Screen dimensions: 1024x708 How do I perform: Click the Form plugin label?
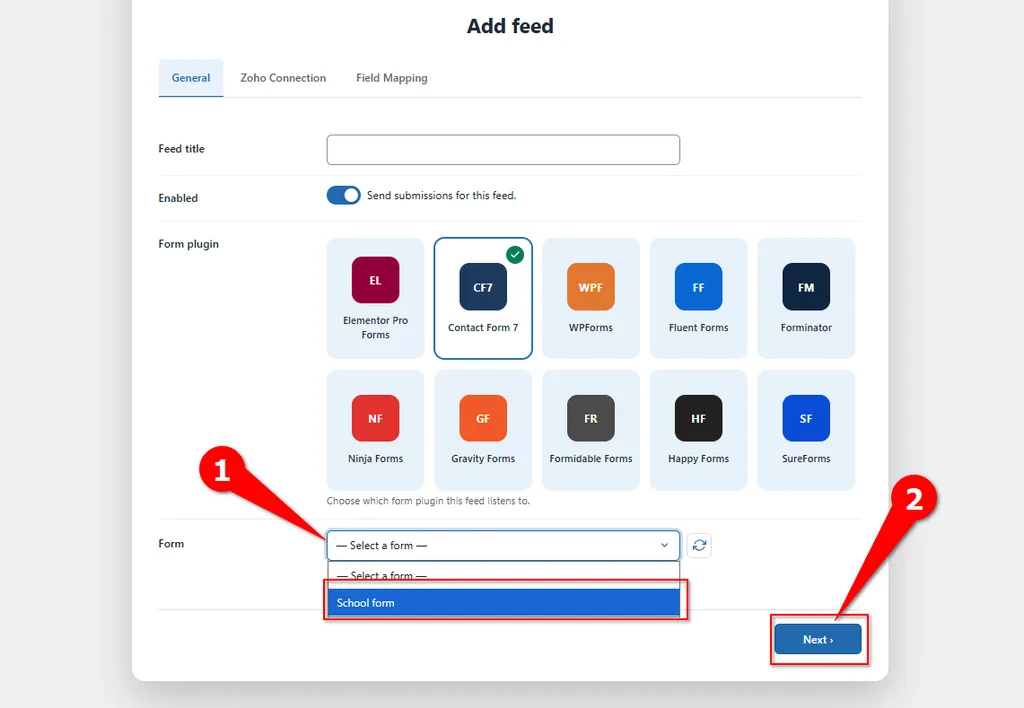pos(189,244)
